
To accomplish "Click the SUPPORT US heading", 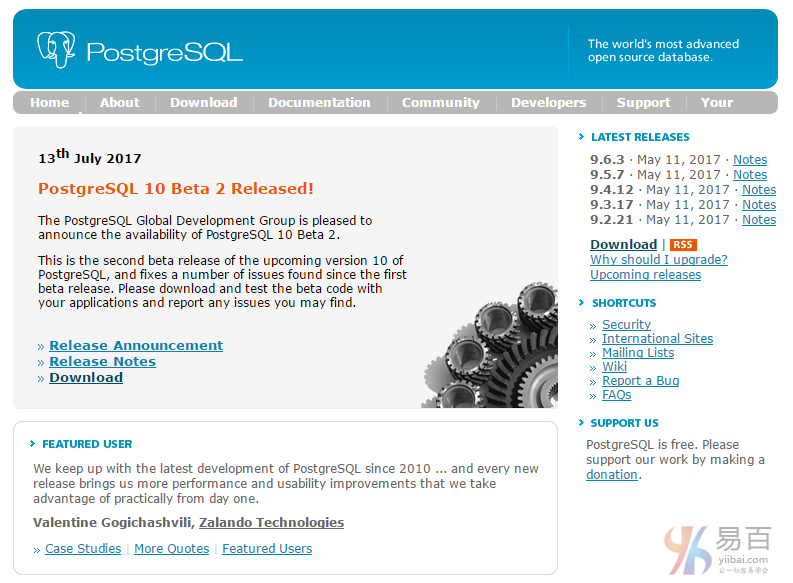I will pos(625,423).
